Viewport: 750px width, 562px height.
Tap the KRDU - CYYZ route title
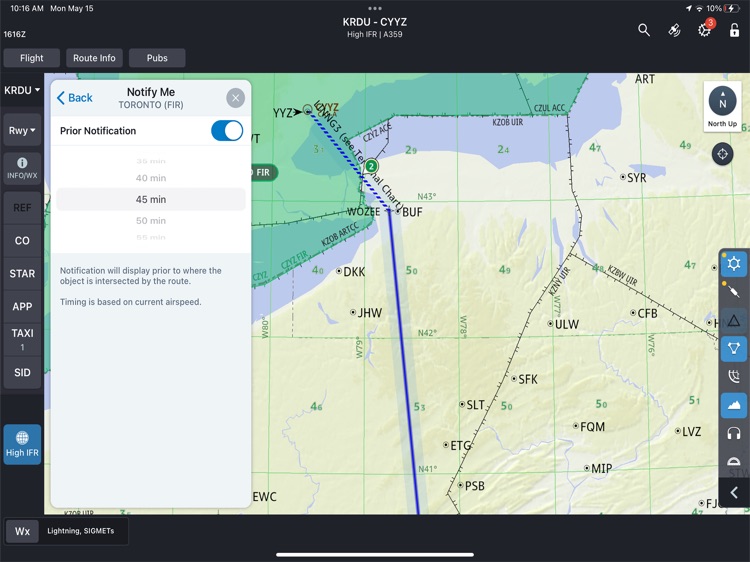(x=375, y=22)
